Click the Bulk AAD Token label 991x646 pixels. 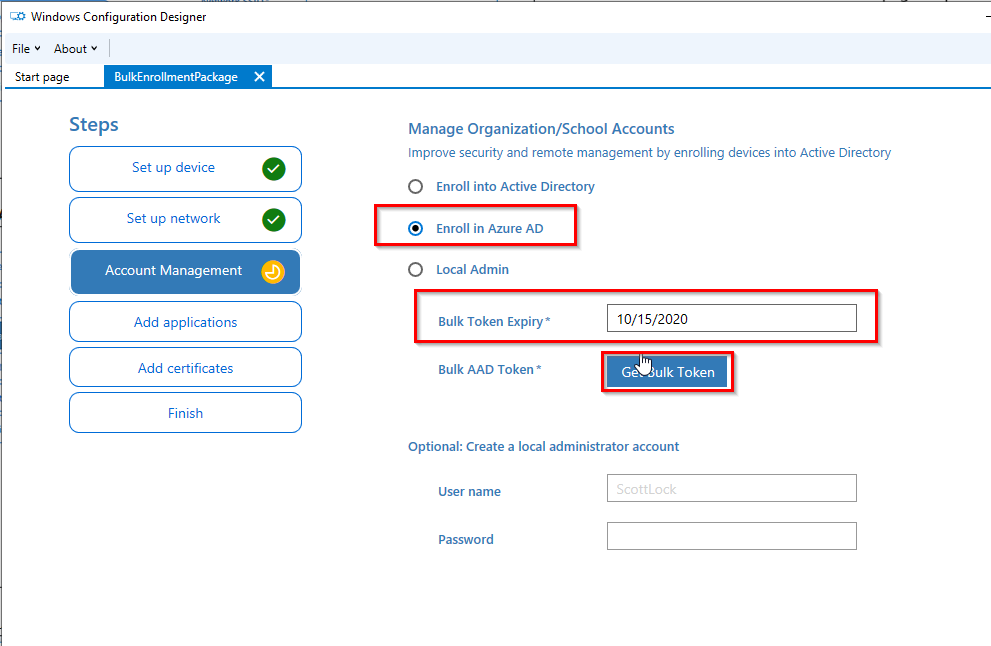pos(490,370)
